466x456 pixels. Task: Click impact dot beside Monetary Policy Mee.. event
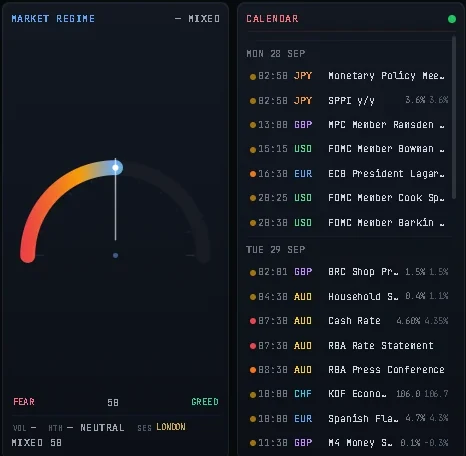253,77
